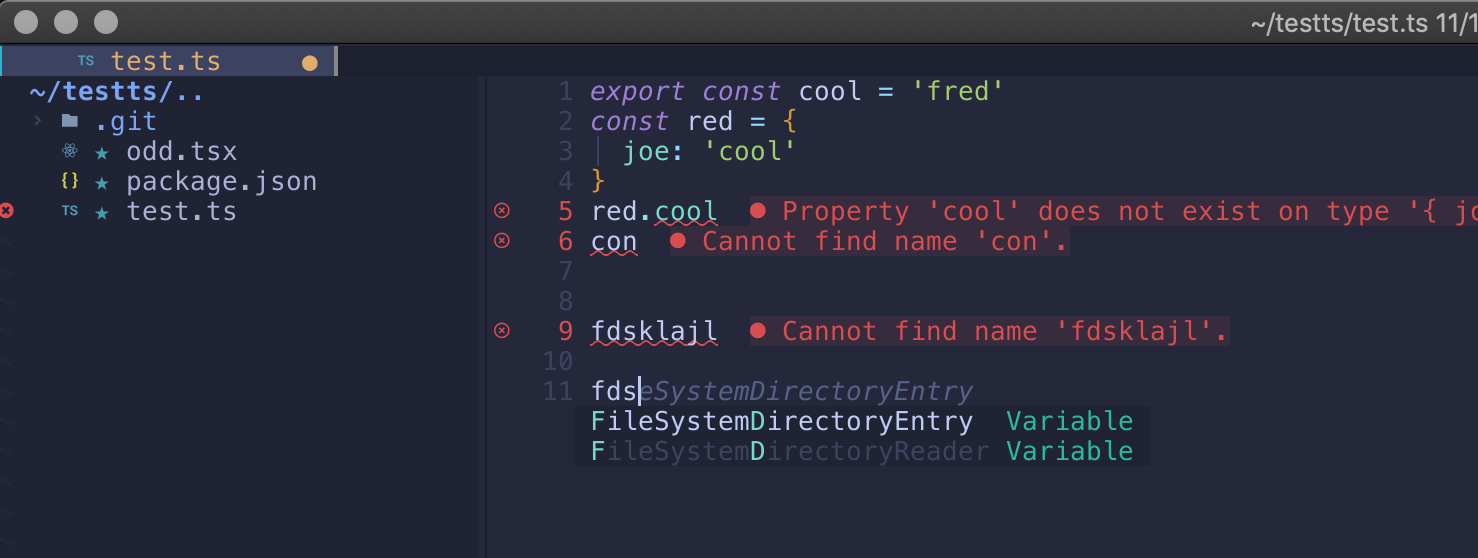Click the ~/testts/.. root path
This screenshot has height=558, width=1478.
(x=117, y=93)
